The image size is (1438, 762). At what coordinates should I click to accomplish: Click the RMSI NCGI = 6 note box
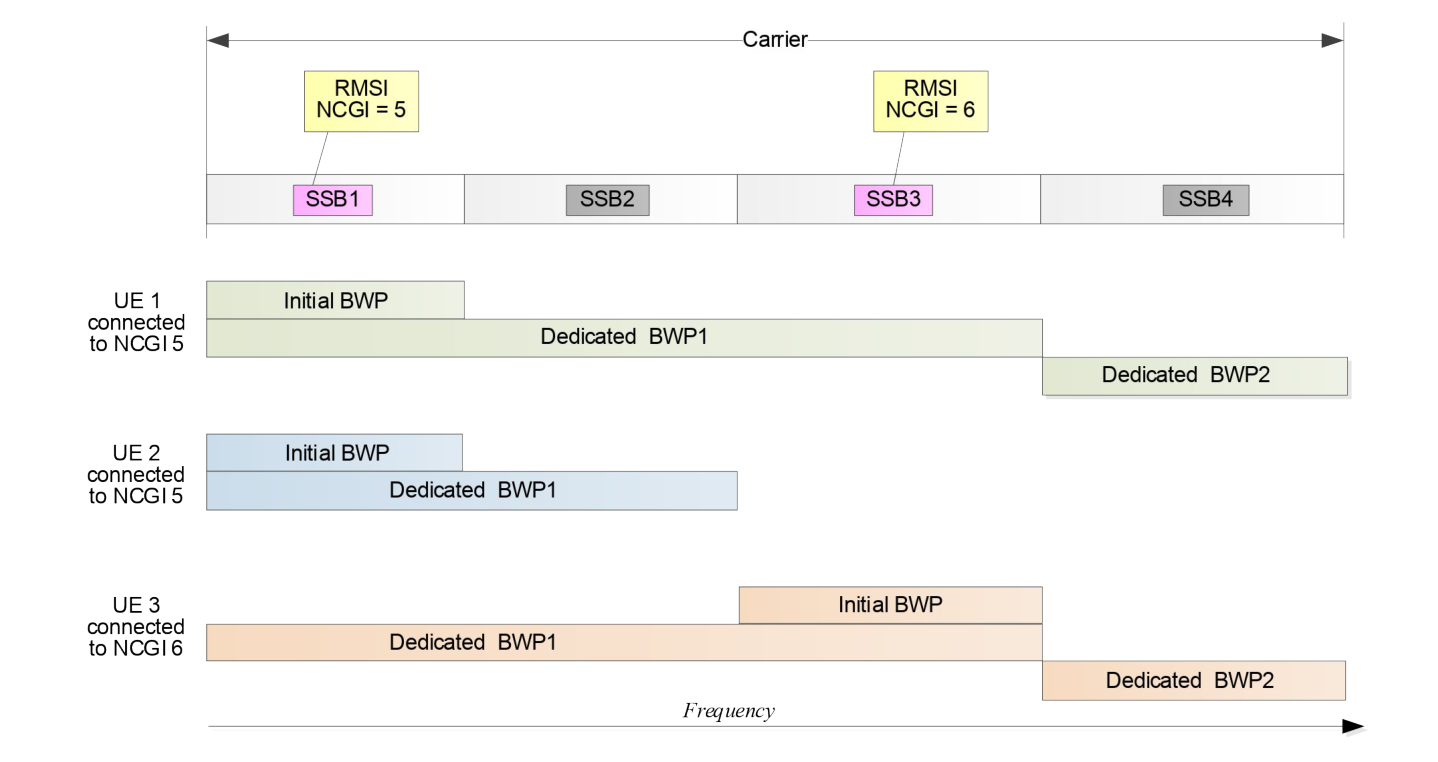(931, 101)
